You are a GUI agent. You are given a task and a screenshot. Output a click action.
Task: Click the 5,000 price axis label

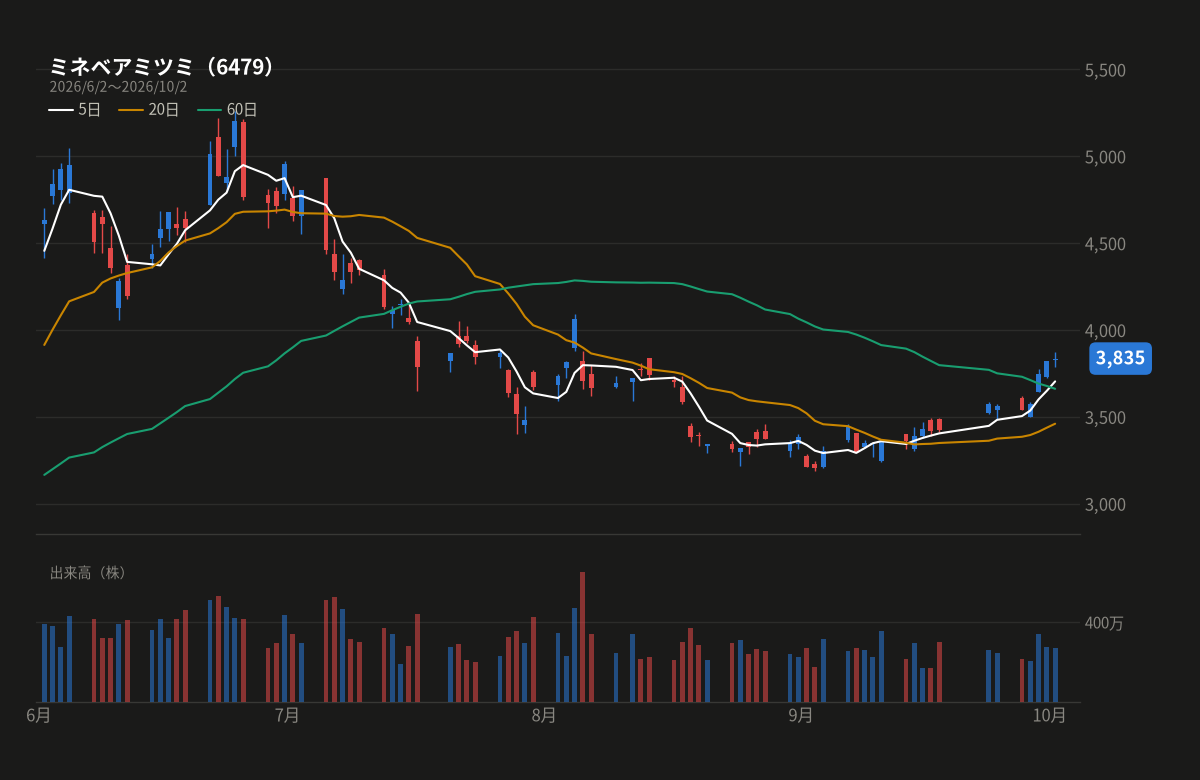coord(1105,157)
